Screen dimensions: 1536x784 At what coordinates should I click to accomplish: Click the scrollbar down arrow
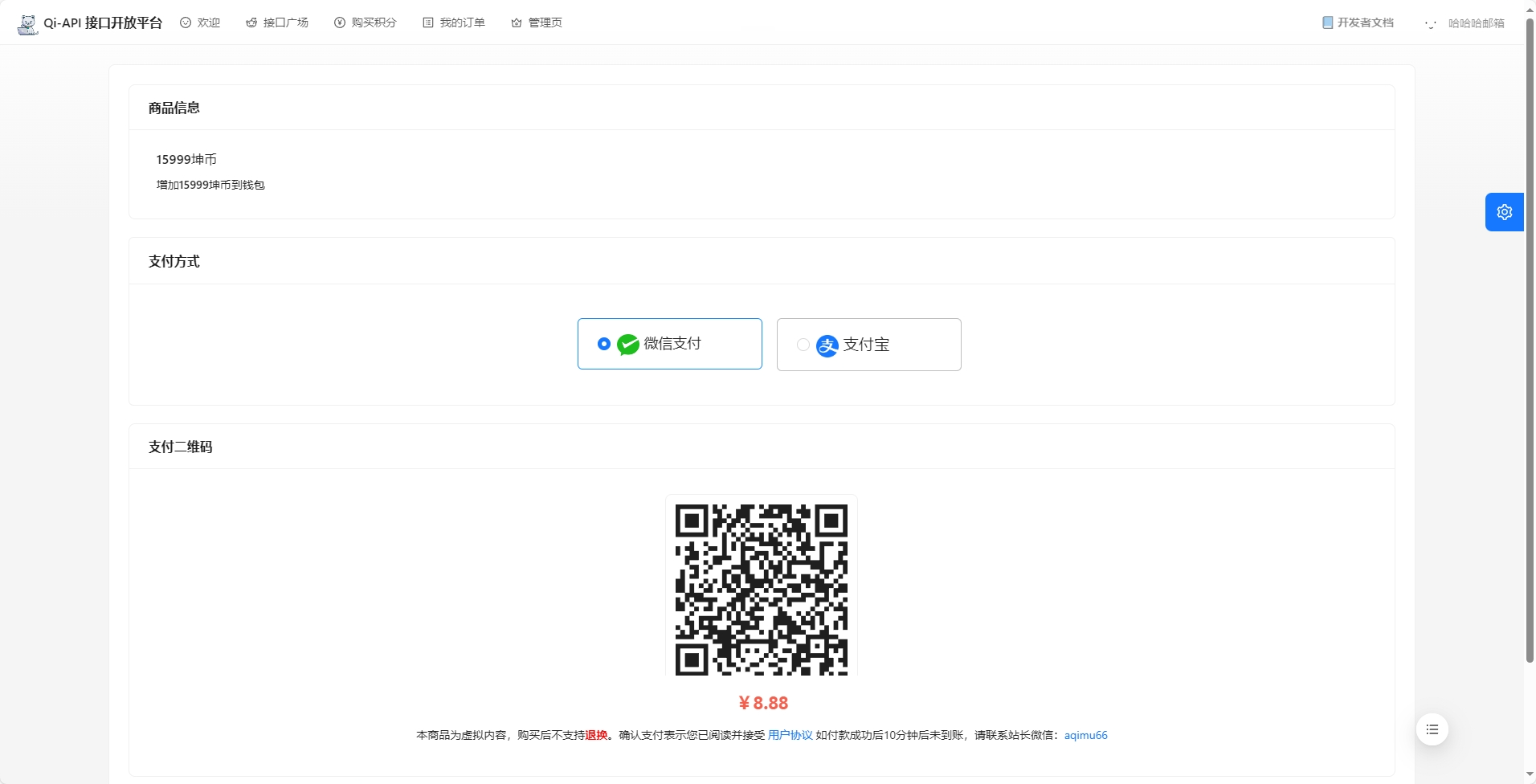(x=1530, y=774)
